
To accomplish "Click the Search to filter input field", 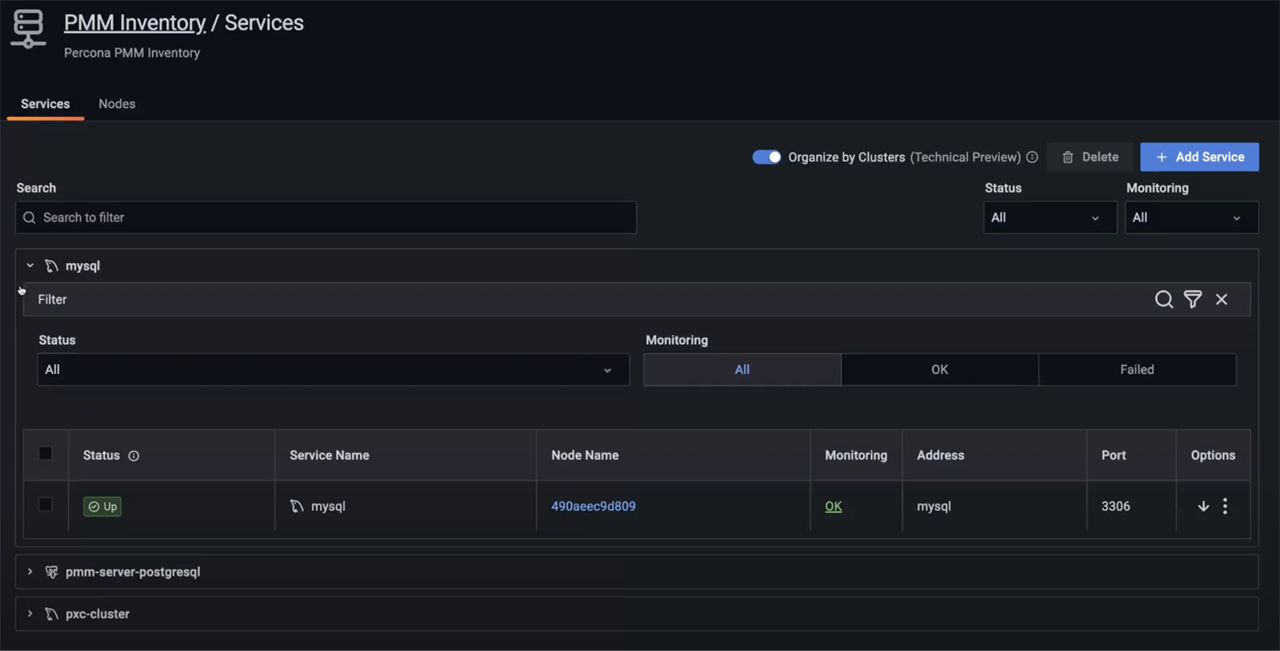I will coord(326,217).
